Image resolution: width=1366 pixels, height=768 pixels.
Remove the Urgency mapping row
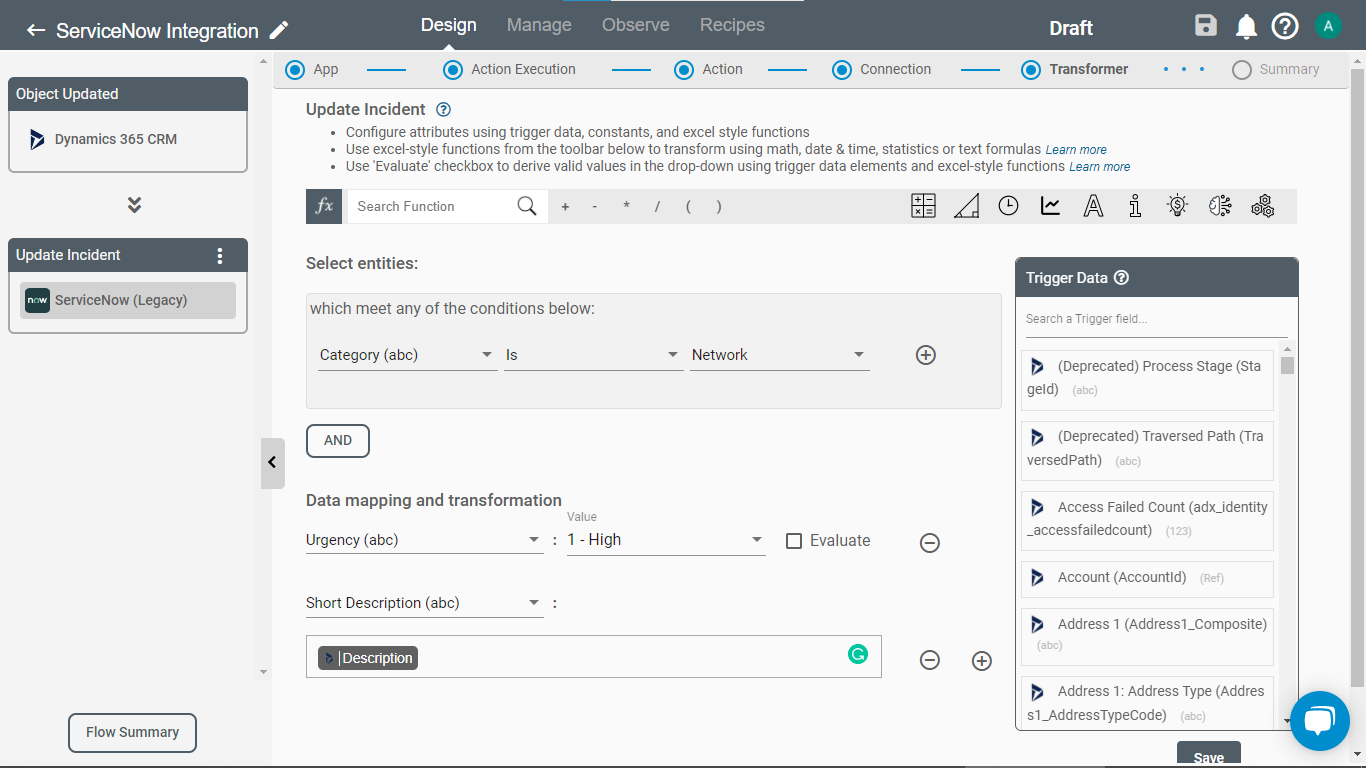(930, 543)
